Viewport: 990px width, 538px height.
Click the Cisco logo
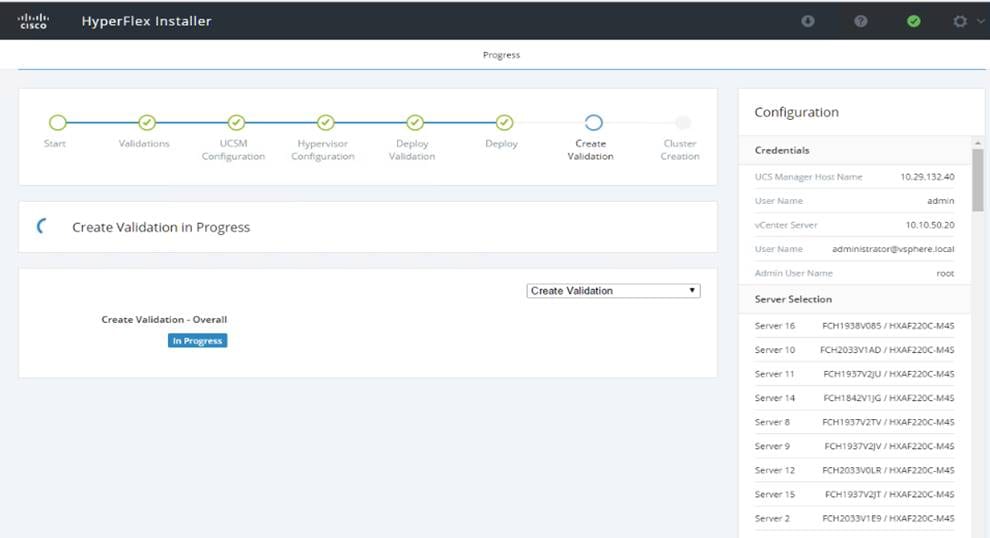33,21
